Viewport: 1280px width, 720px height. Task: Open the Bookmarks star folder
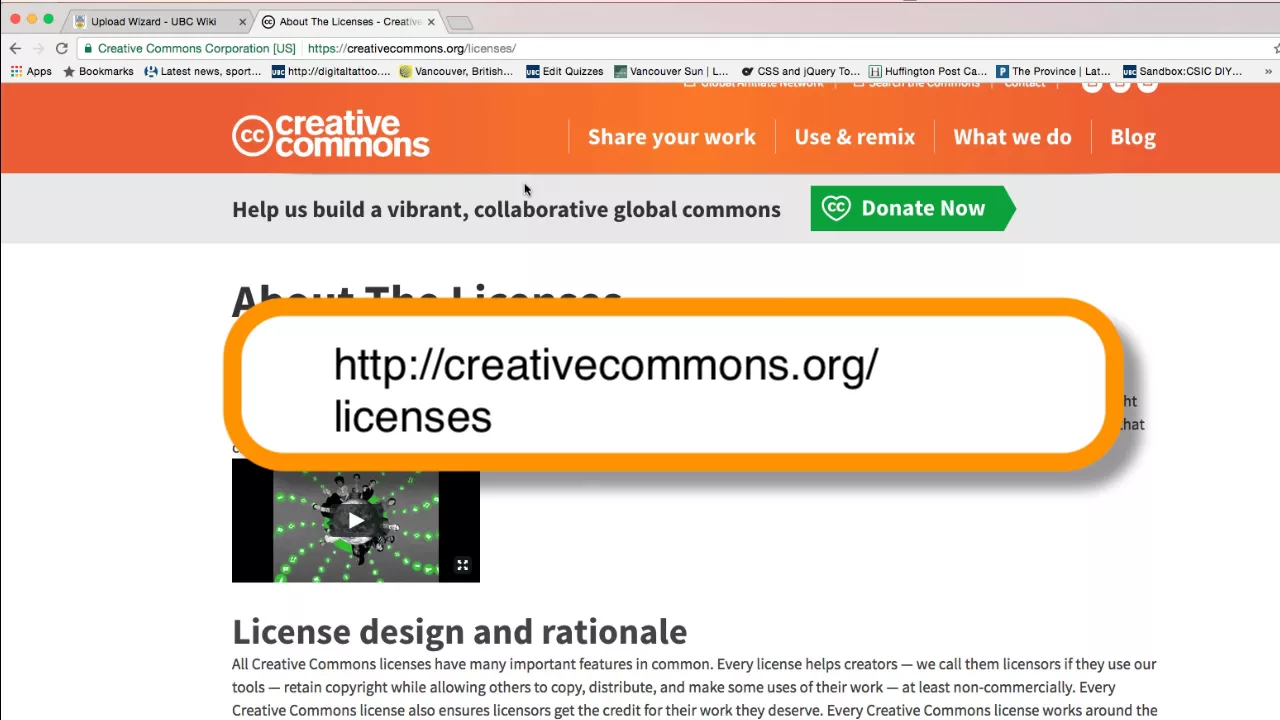98,71
